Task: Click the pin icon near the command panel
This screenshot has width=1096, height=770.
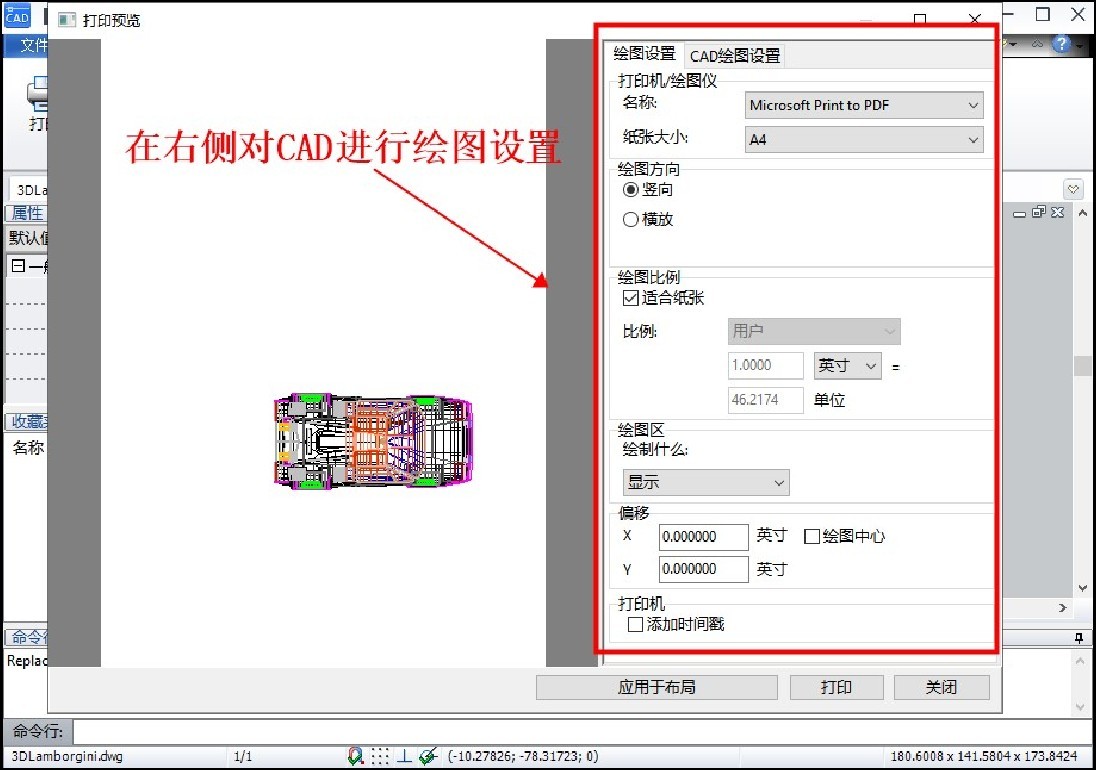Action: [x=1079, y=638]
